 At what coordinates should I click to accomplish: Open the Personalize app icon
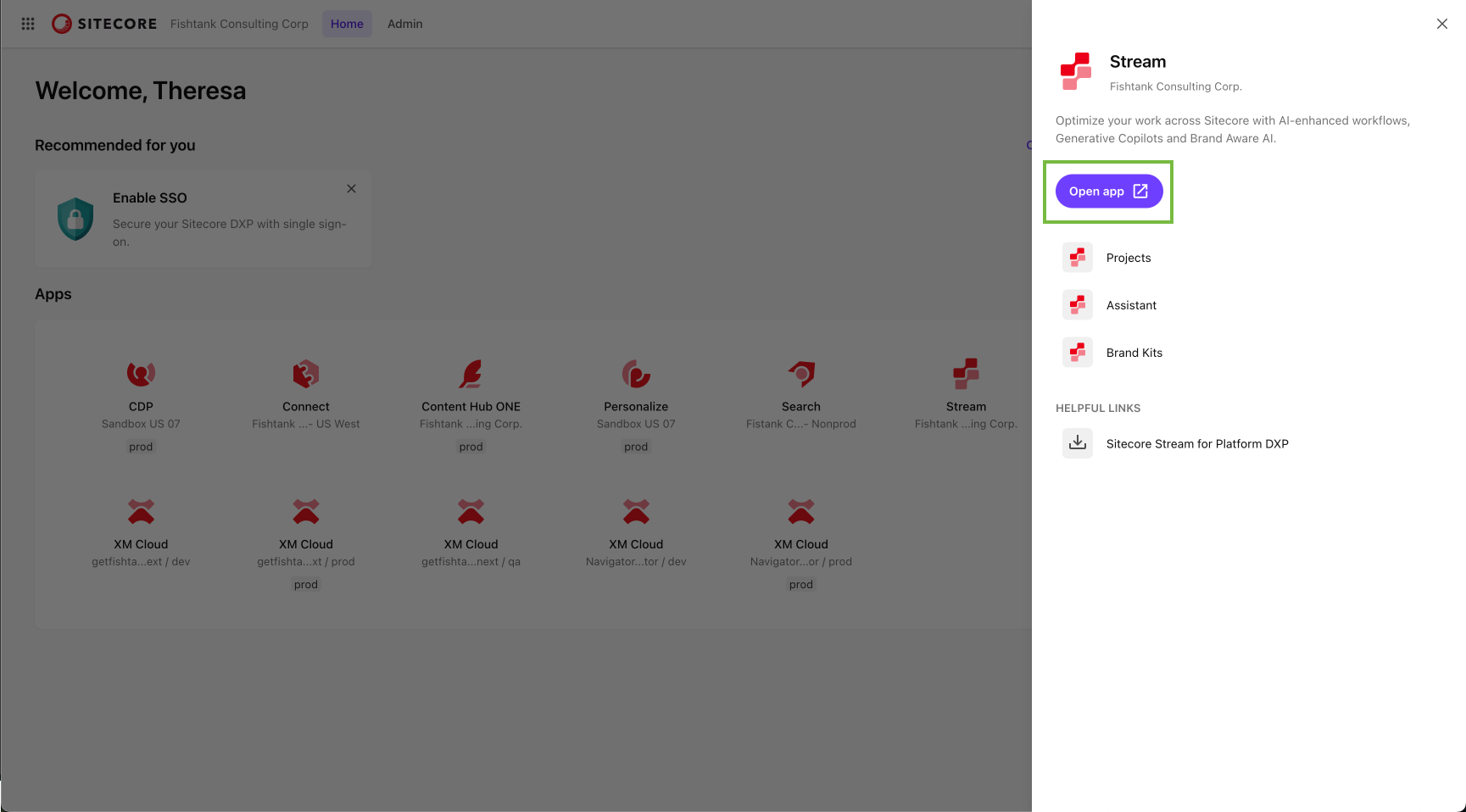[x=636, y=374]
